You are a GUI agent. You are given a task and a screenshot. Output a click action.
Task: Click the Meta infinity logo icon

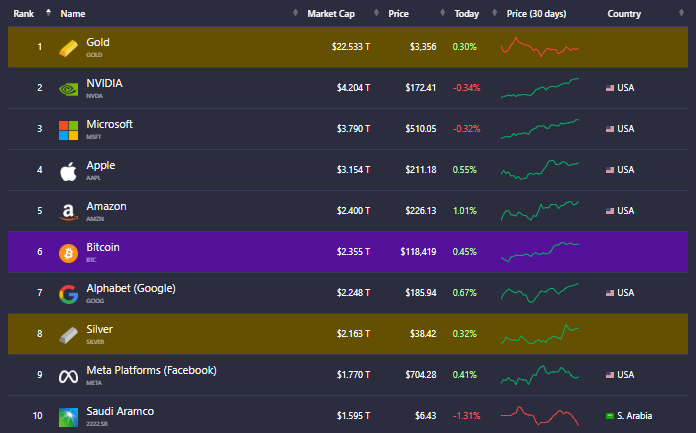(68, 377)
